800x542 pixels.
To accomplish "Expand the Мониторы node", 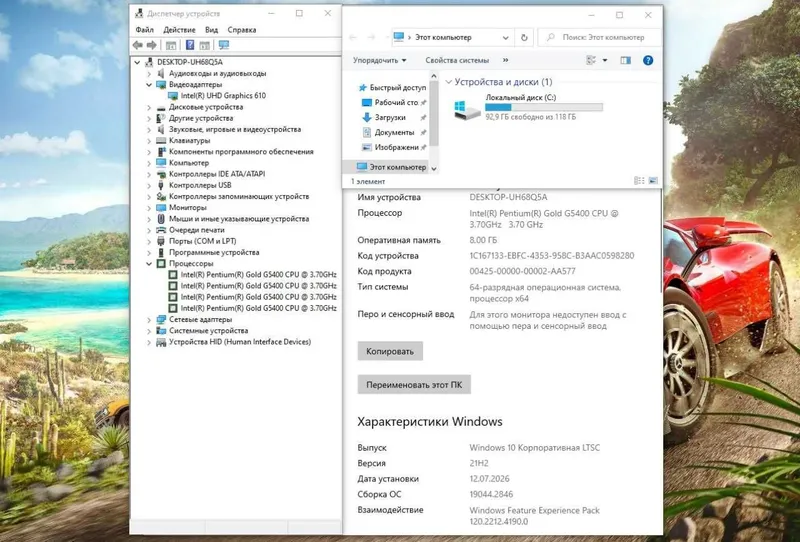I will (149, 208).
